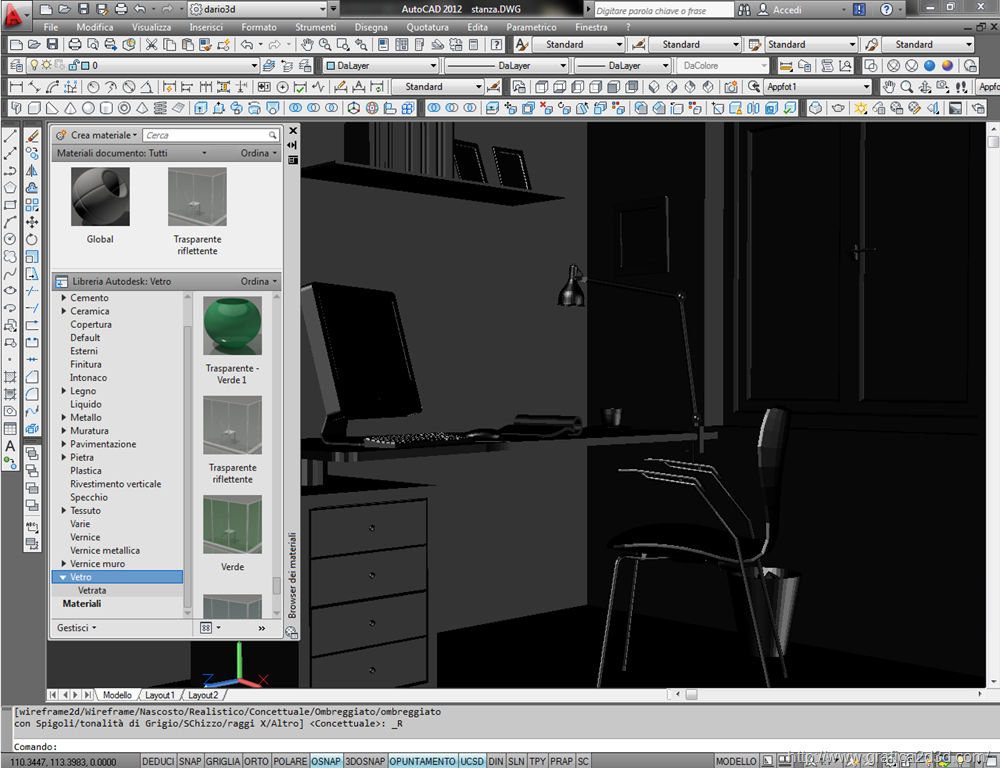Click the Print icon in standard toolbar
Image resolution: width=1000 pixels, height=768 pixels.
click(75, 45)
